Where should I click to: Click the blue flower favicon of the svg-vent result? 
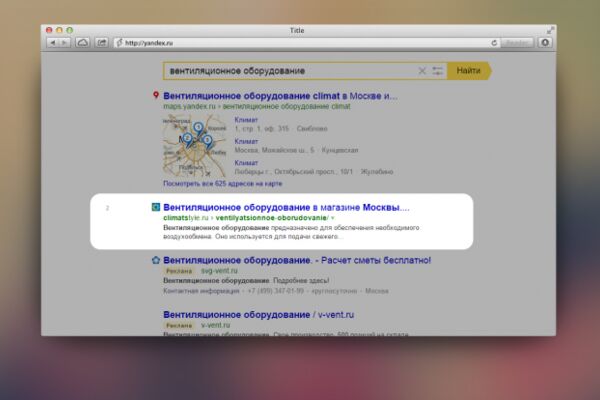(156, 260)
